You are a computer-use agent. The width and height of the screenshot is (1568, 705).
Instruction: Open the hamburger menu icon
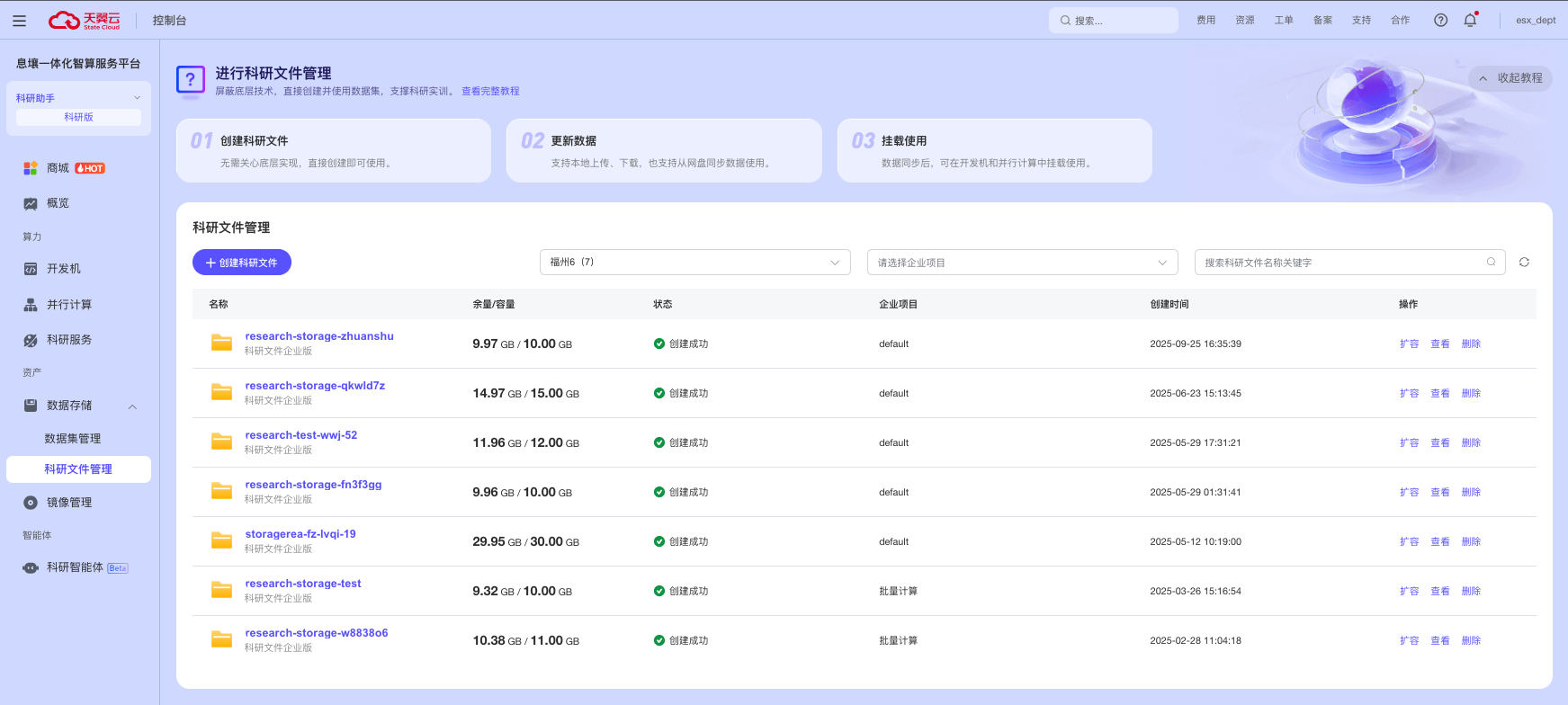coord(19,21)
